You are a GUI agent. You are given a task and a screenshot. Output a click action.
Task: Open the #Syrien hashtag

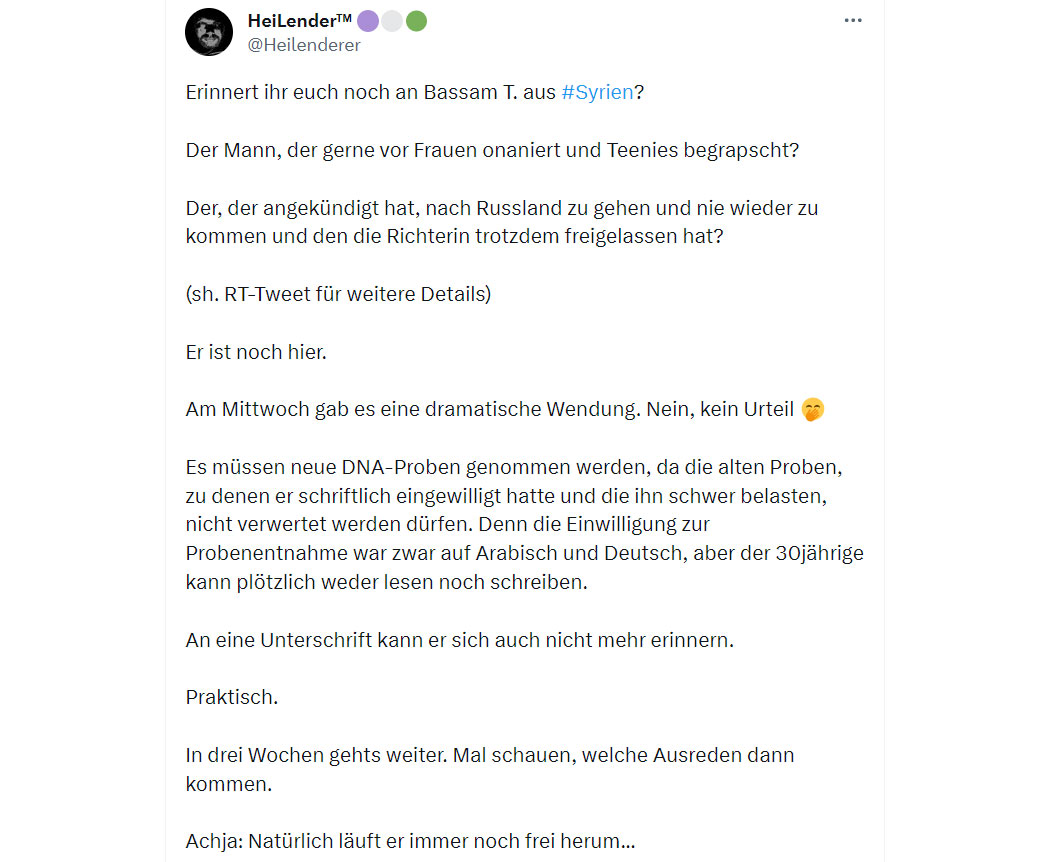[597, 92]
